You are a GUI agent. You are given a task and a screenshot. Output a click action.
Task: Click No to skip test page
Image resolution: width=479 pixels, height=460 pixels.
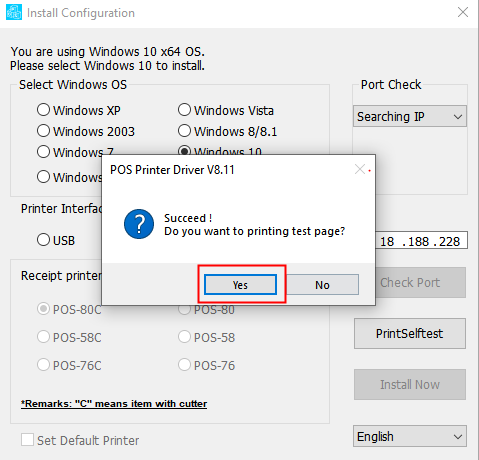point(322,285)
